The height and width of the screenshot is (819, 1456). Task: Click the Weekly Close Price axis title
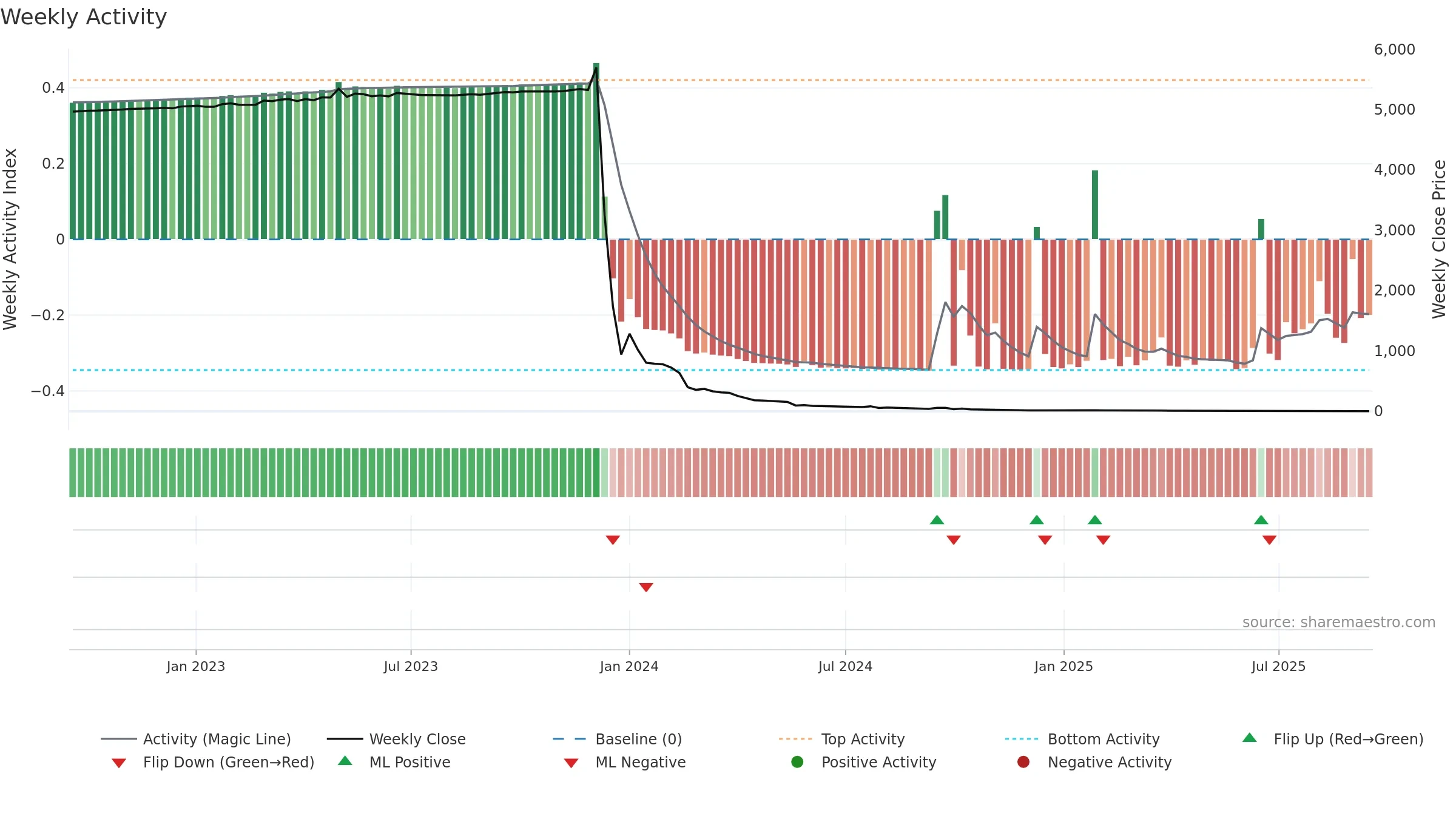click(x=1439, y=239)
